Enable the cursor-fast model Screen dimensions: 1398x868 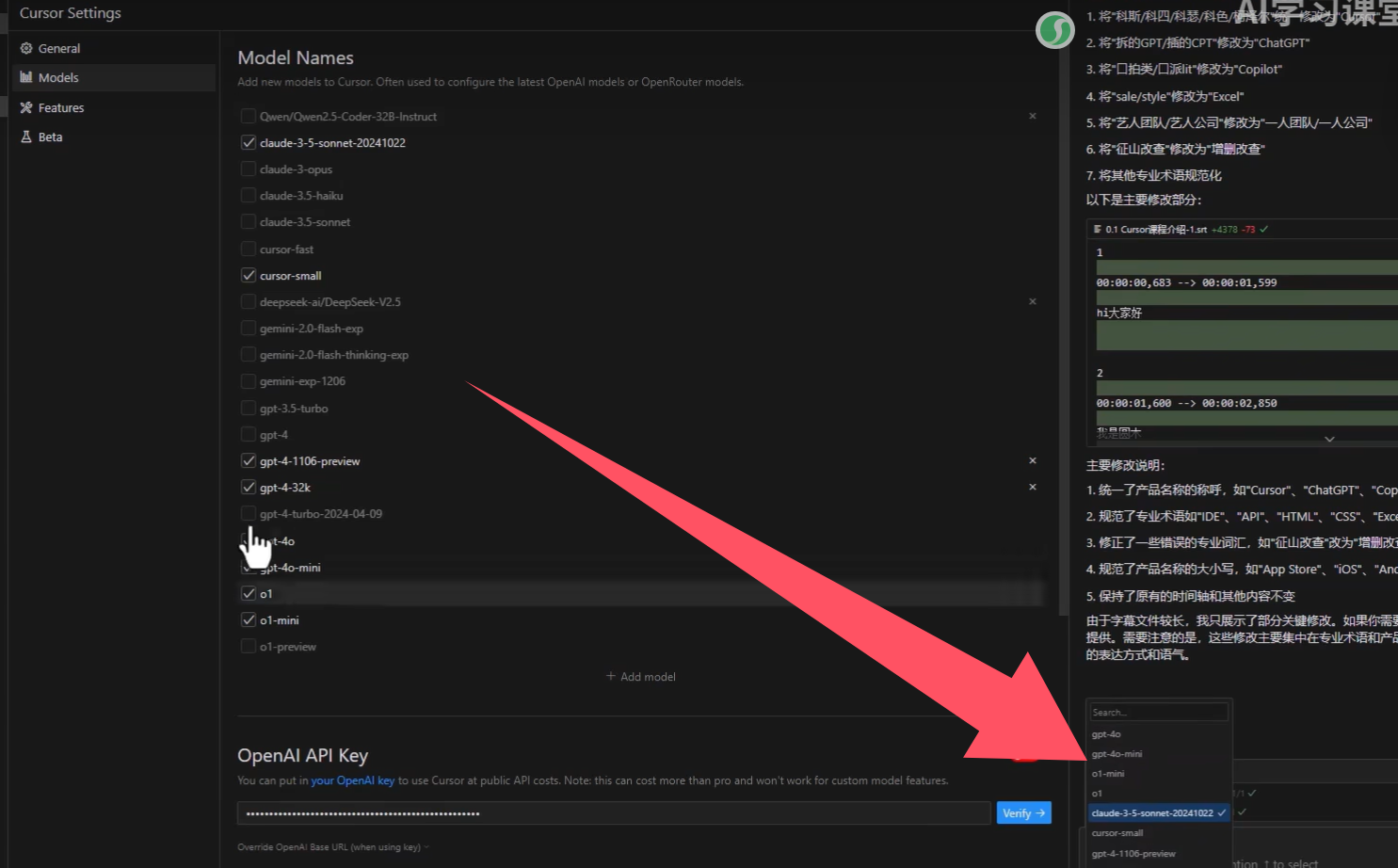(249, 249)
